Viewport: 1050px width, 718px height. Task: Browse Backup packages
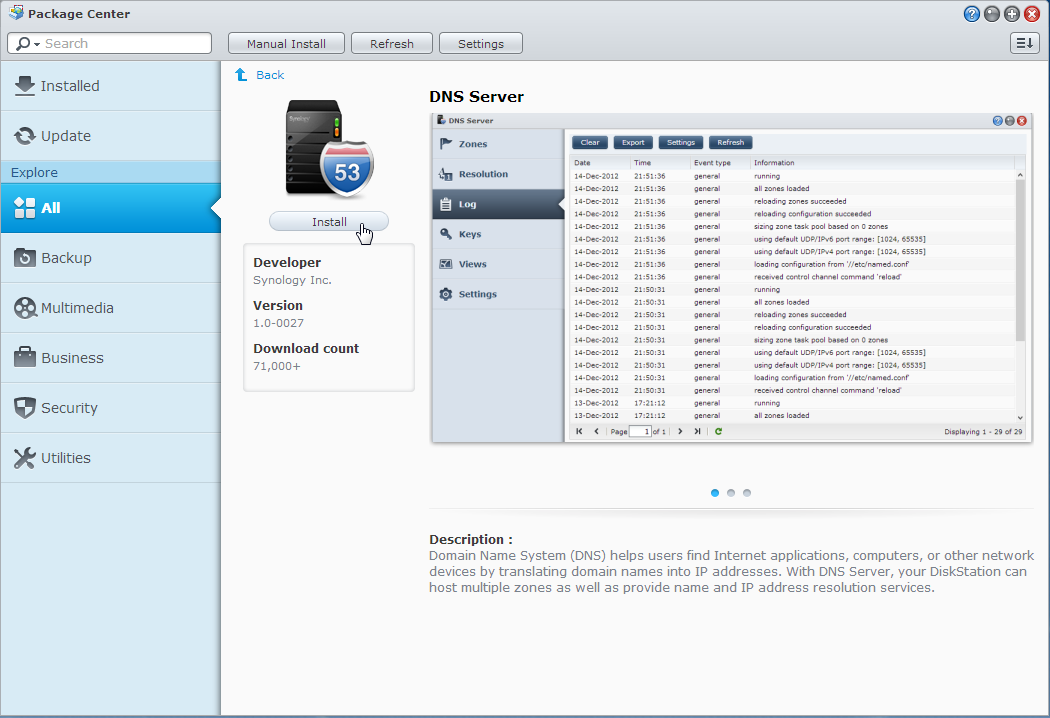[110, 258]
